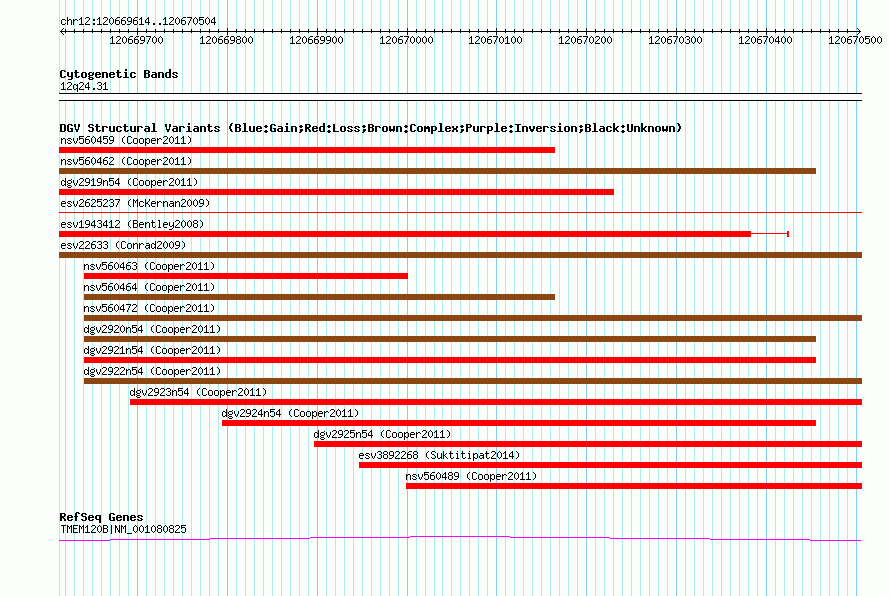Image resolution: width=890 pixels, height=596 pixels.
Task: Select brown bar below dgv2922n54
Action: tap(473, 381)
